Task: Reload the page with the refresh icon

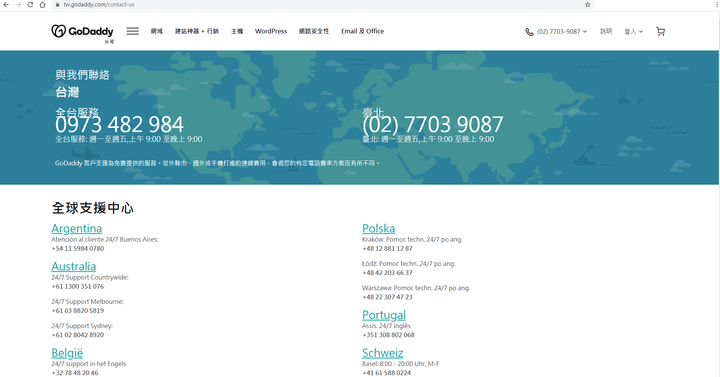Action: (30, 5)
